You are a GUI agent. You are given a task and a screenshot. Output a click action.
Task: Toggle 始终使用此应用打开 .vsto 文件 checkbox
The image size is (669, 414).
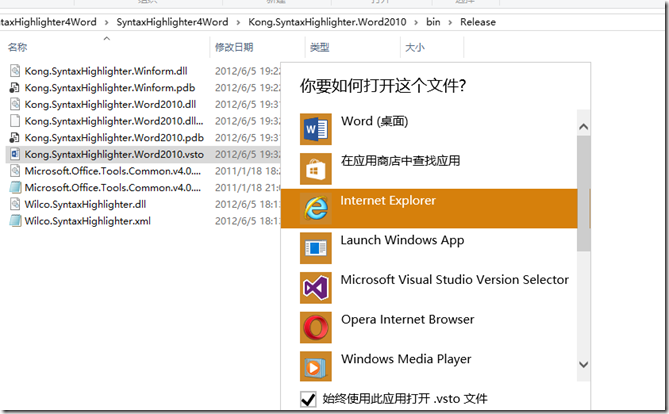[308, 399]
